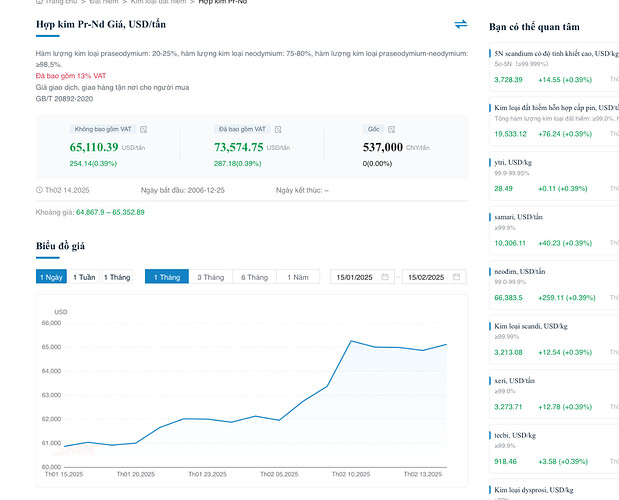Select the '3 Tháng' range tab

pyautogui.click(x=210, y=277)
